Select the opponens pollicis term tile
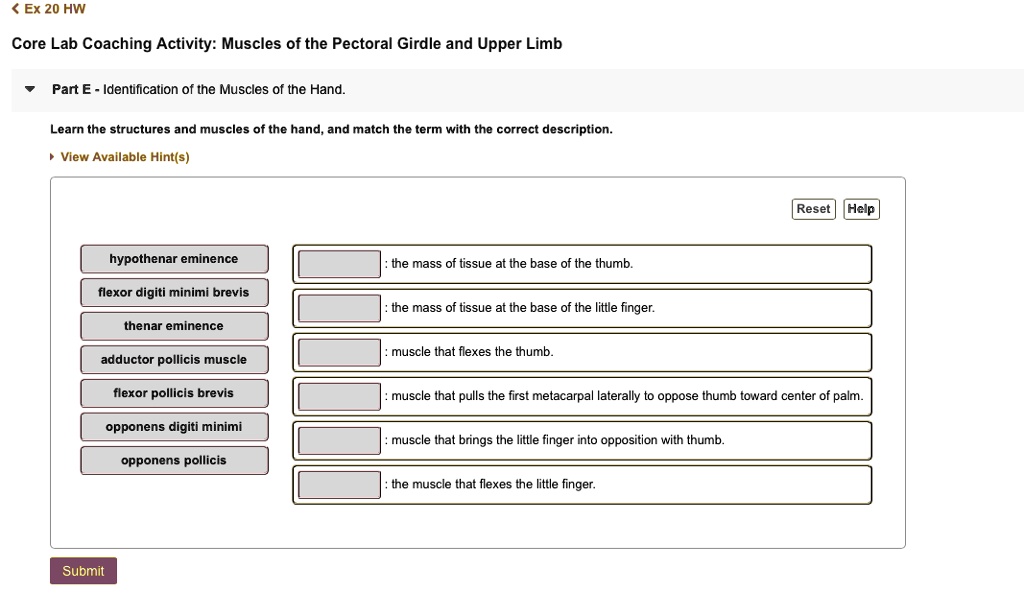The width and height of the screenshot is (1024, 615). point(174,460)
